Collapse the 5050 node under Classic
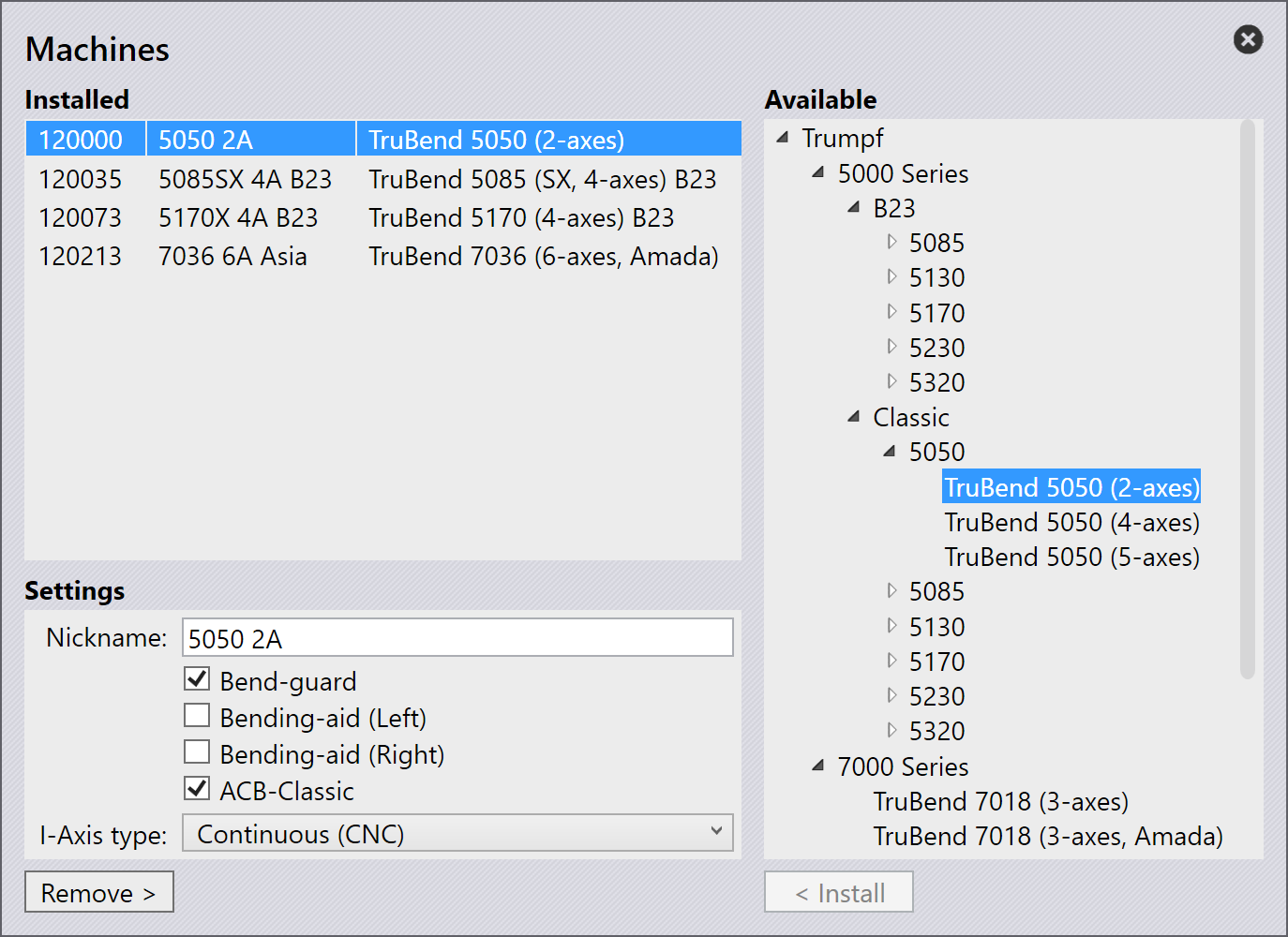 click(890, 452)
